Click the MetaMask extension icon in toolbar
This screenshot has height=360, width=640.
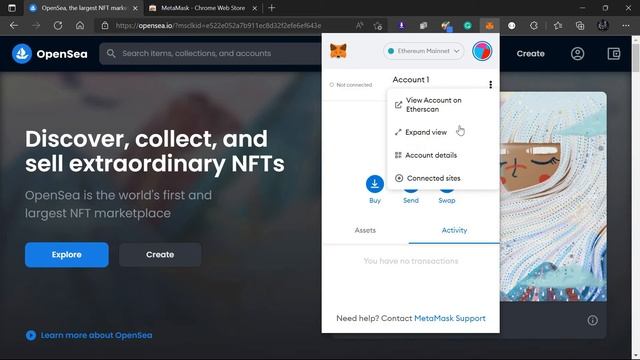pos(489,26)
